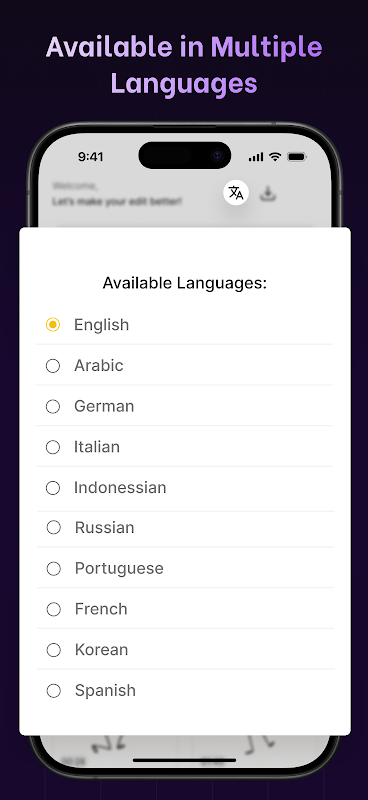Select the German radio button
The image size is (368, 800).
(53, 407)
